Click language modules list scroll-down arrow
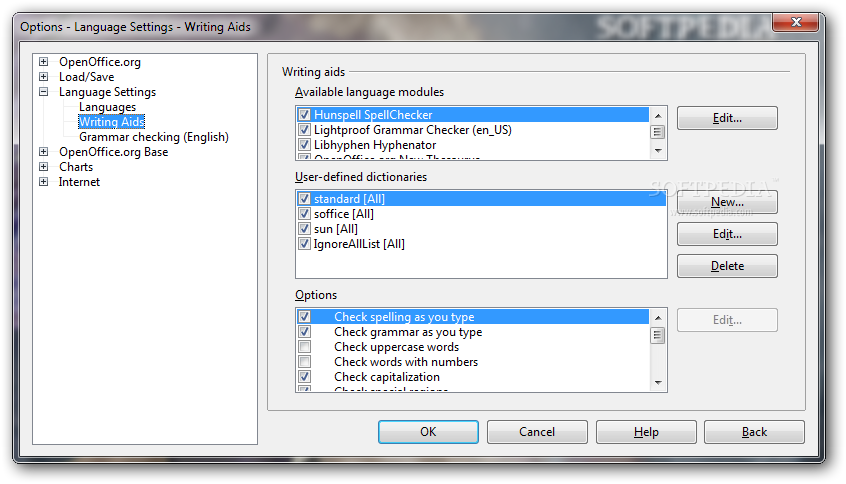Viewport: 846px width, 484px height. coord(658,151)
